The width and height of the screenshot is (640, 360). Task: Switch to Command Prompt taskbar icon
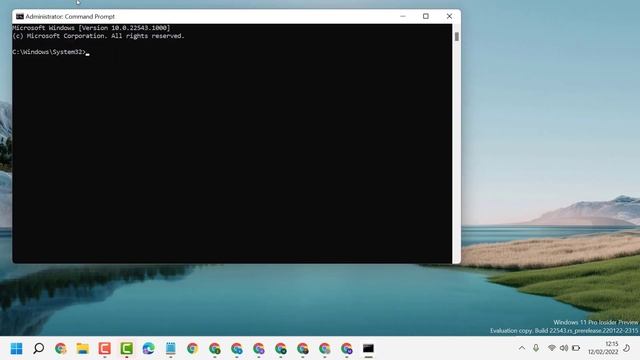368,349
